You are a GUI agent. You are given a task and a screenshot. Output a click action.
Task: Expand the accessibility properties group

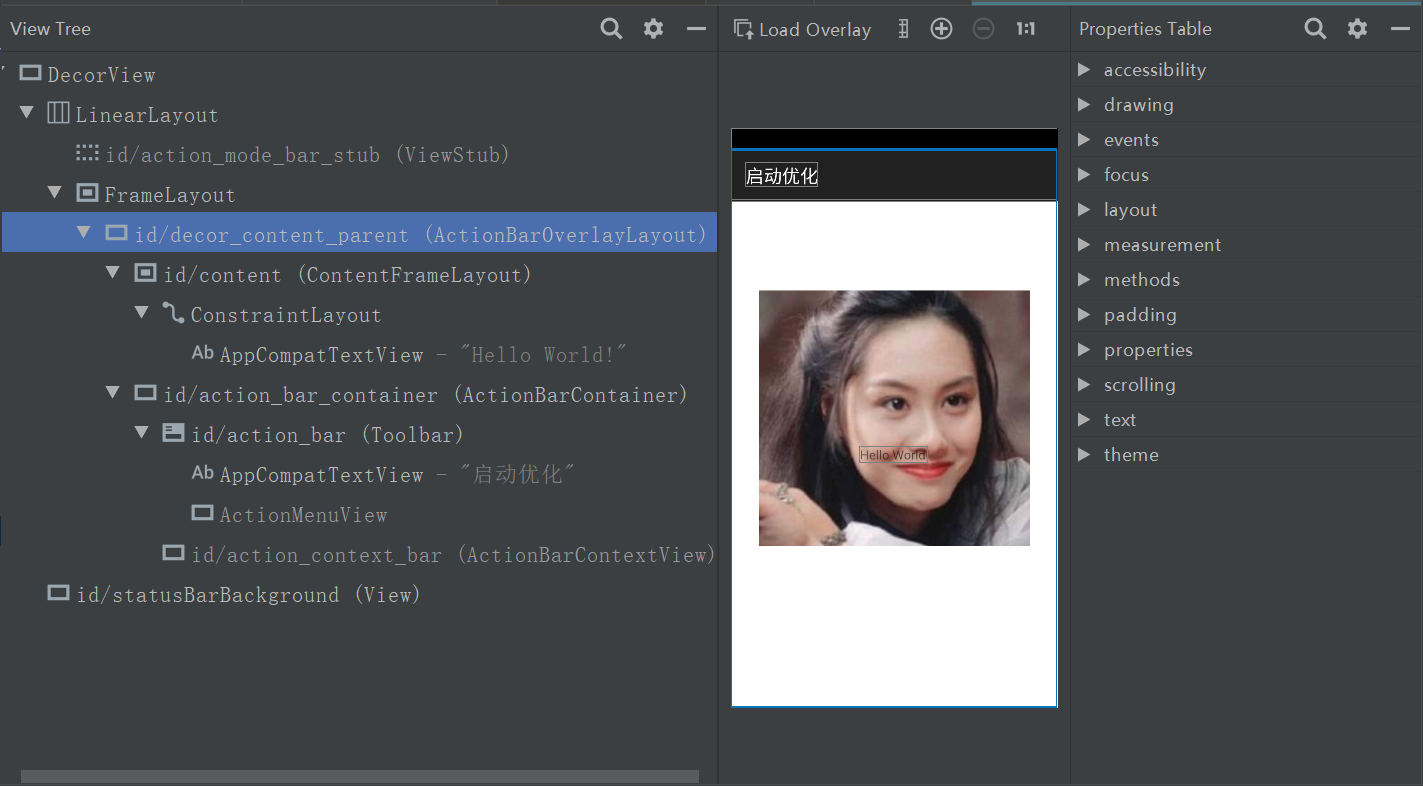coord(1084,70)
